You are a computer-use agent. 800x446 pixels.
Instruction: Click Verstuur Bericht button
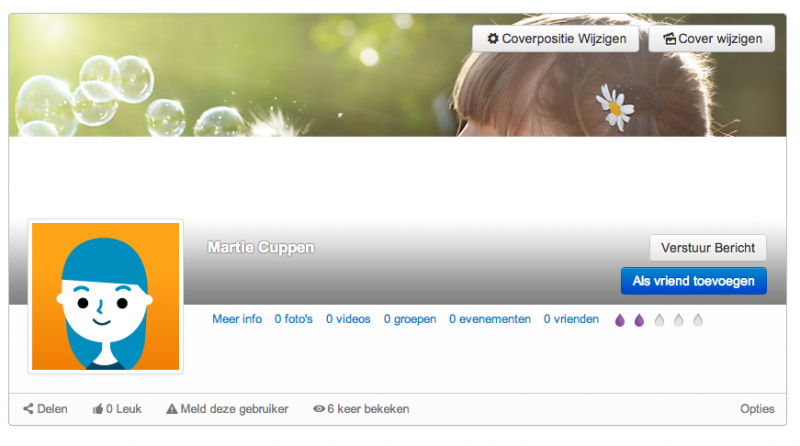(708, 248)
